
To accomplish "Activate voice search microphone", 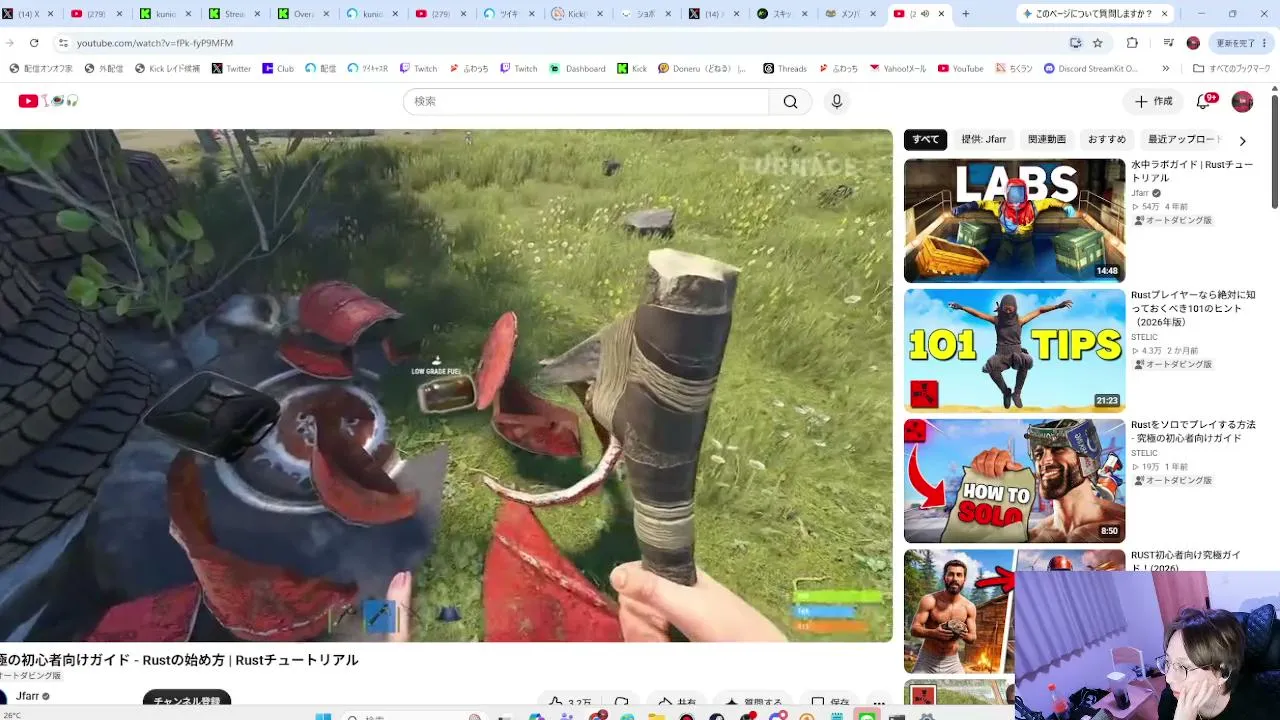I will [x=837, y=101].
